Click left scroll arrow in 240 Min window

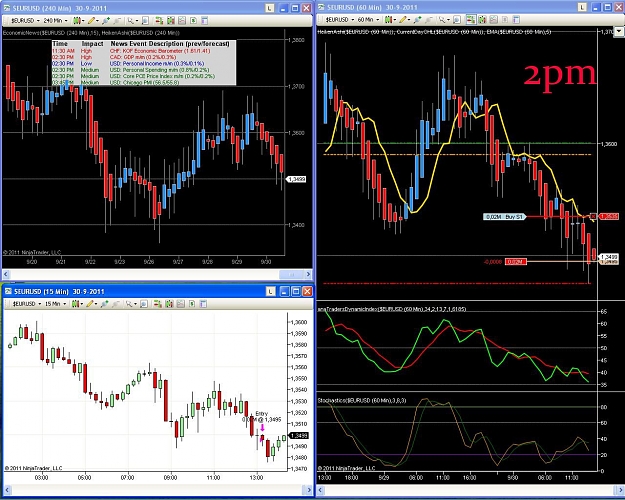tap(6, 274)
